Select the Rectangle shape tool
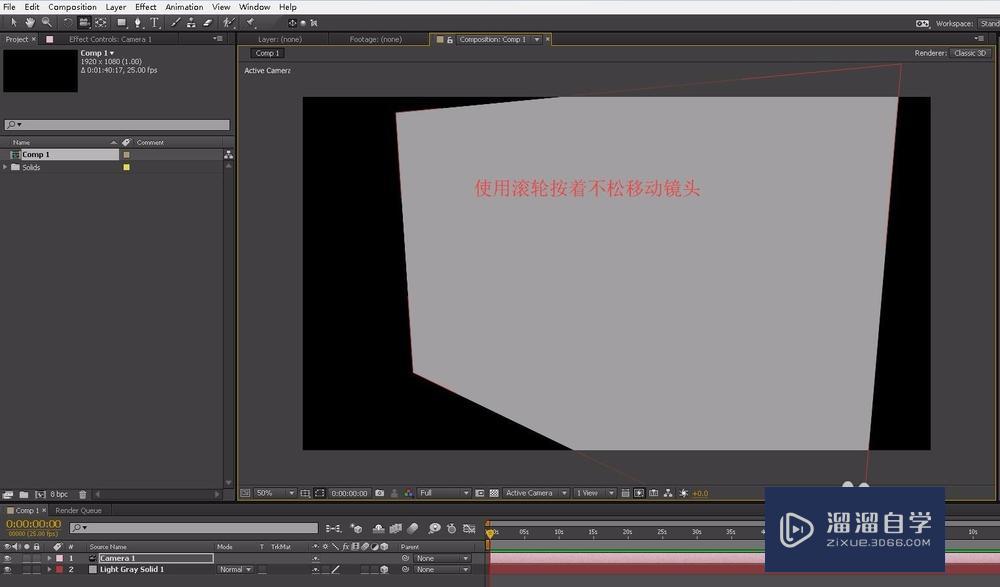This screenshot has width=1000, height=587. [x=121, y=22]
